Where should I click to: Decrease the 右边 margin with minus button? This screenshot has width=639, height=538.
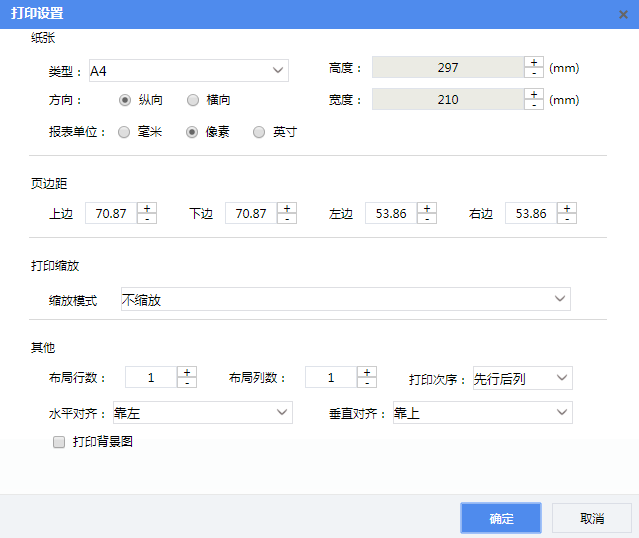[567, 219]
